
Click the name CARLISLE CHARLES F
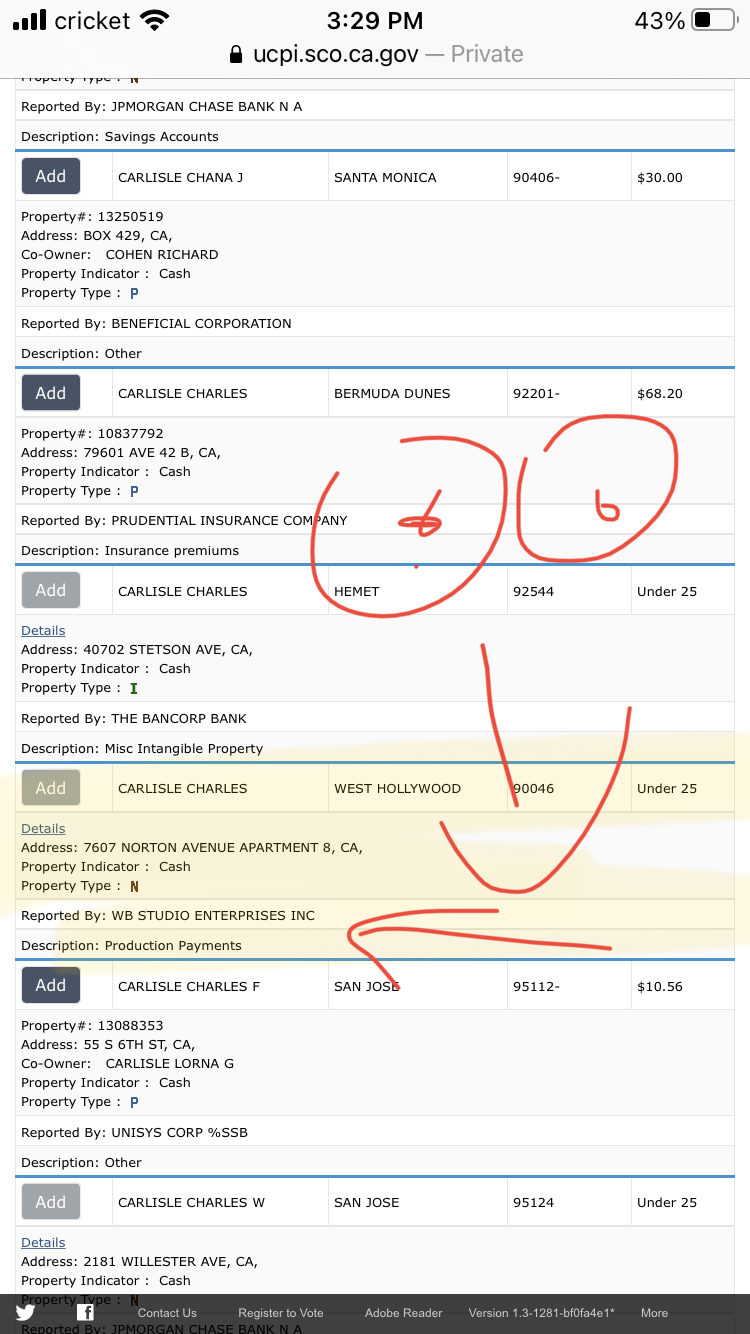point(189,987)
